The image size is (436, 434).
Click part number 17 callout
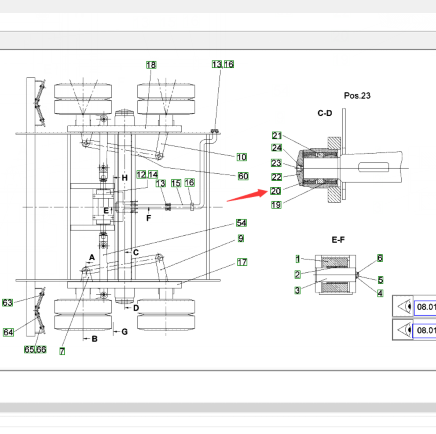click(x=242, y=262)
